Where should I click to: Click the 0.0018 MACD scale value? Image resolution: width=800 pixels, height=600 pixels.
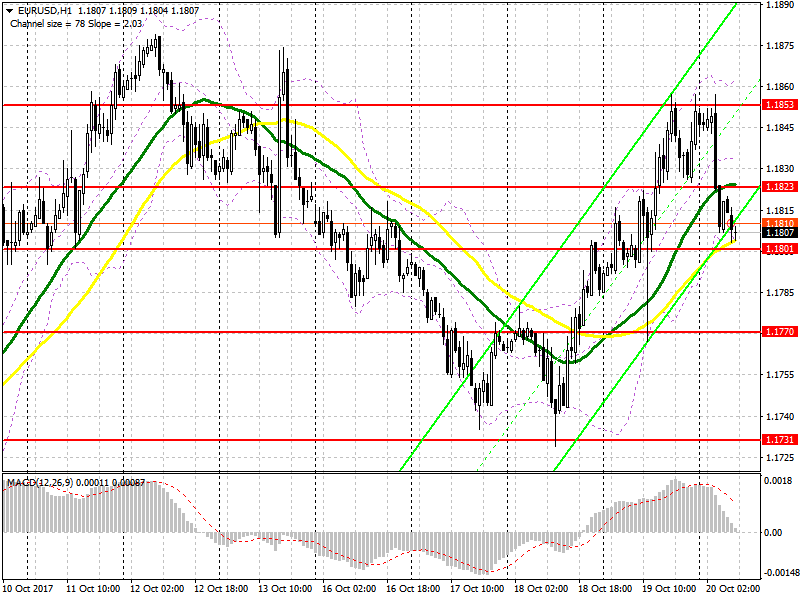[778, 481]
